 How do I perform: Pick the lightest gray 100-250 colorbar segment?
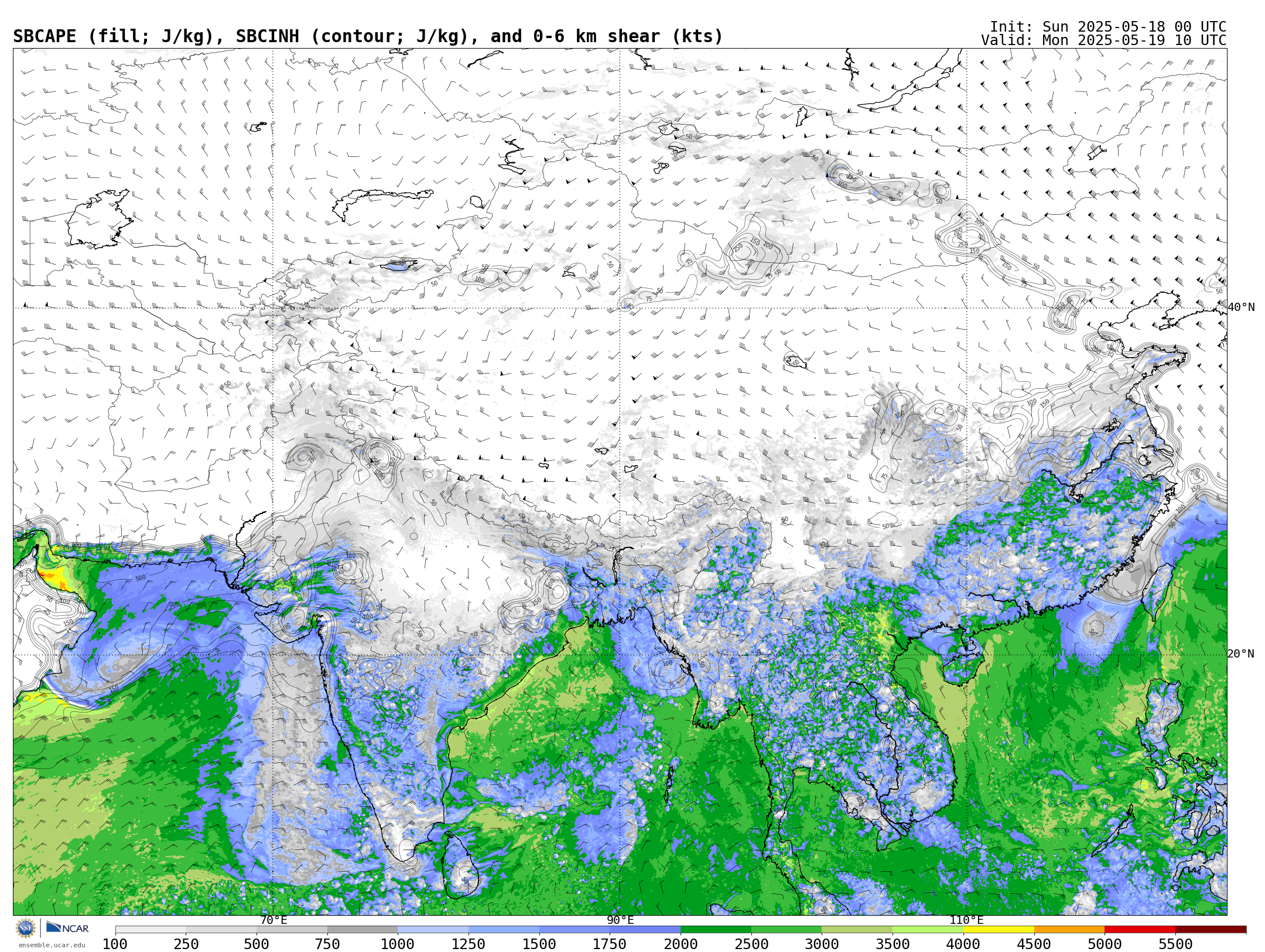151,930
